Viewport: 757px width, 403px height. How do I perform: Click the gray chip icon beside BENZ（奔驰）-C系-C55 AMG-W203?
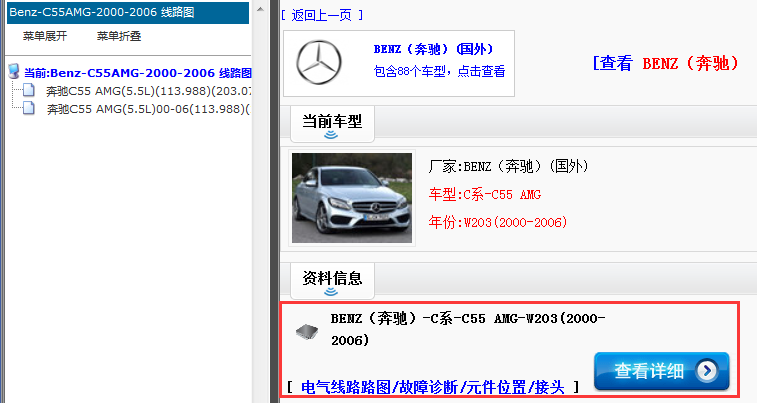tap(307, 331)
